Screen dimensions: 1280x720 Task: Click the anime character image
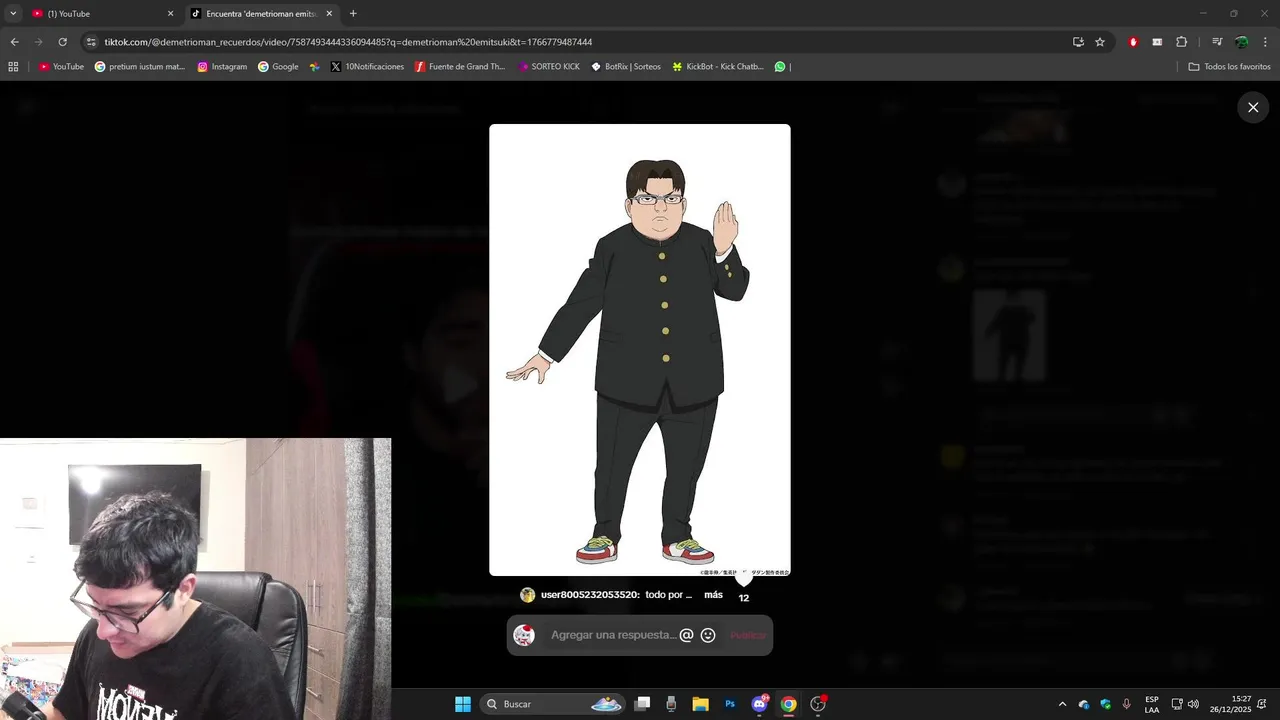[640, 350]
